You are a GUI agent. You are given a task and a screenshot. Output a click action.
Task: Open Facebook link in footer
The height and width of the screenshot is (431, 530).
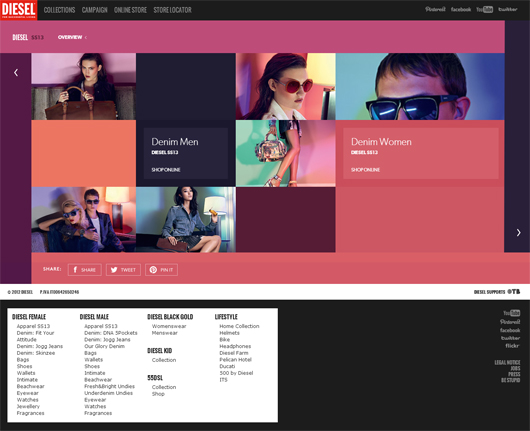[510, 330]
